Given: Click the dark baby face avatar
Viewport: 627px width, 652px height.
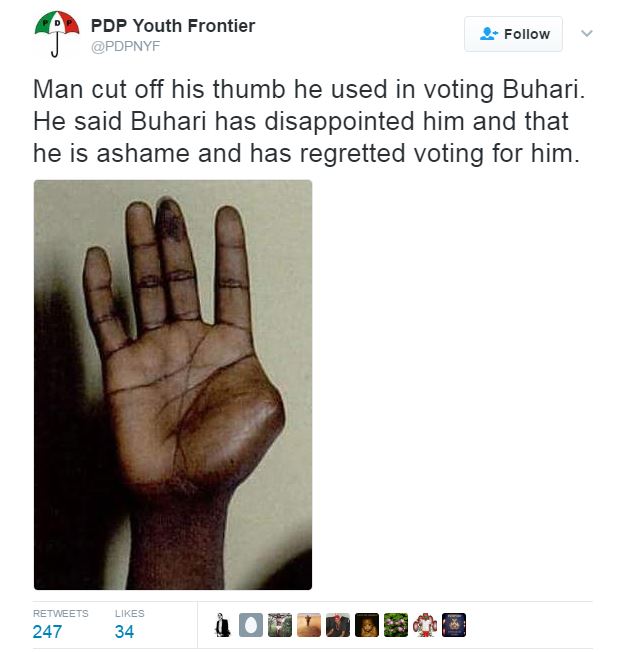Looking at the screenshot, I should (x=367, y=625).
